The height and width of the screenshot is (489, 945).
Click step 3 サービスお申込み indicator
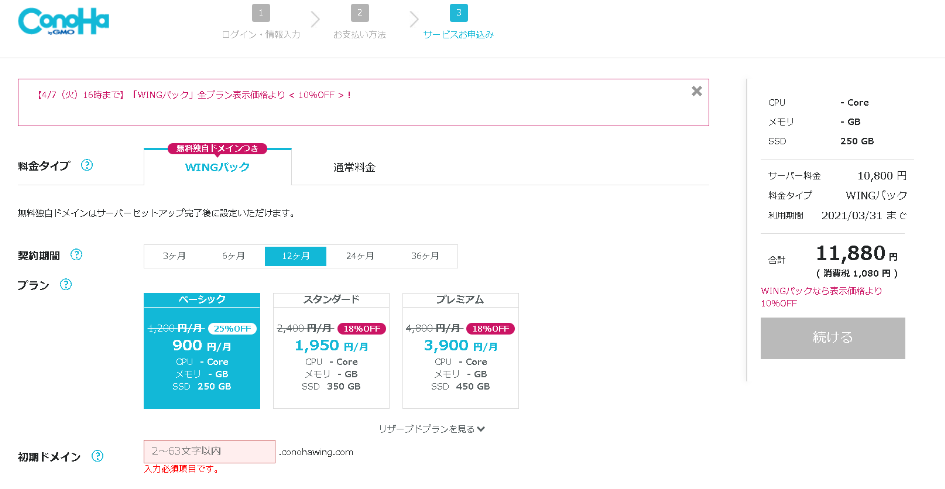pyautogui.click(x=459, y=23)
